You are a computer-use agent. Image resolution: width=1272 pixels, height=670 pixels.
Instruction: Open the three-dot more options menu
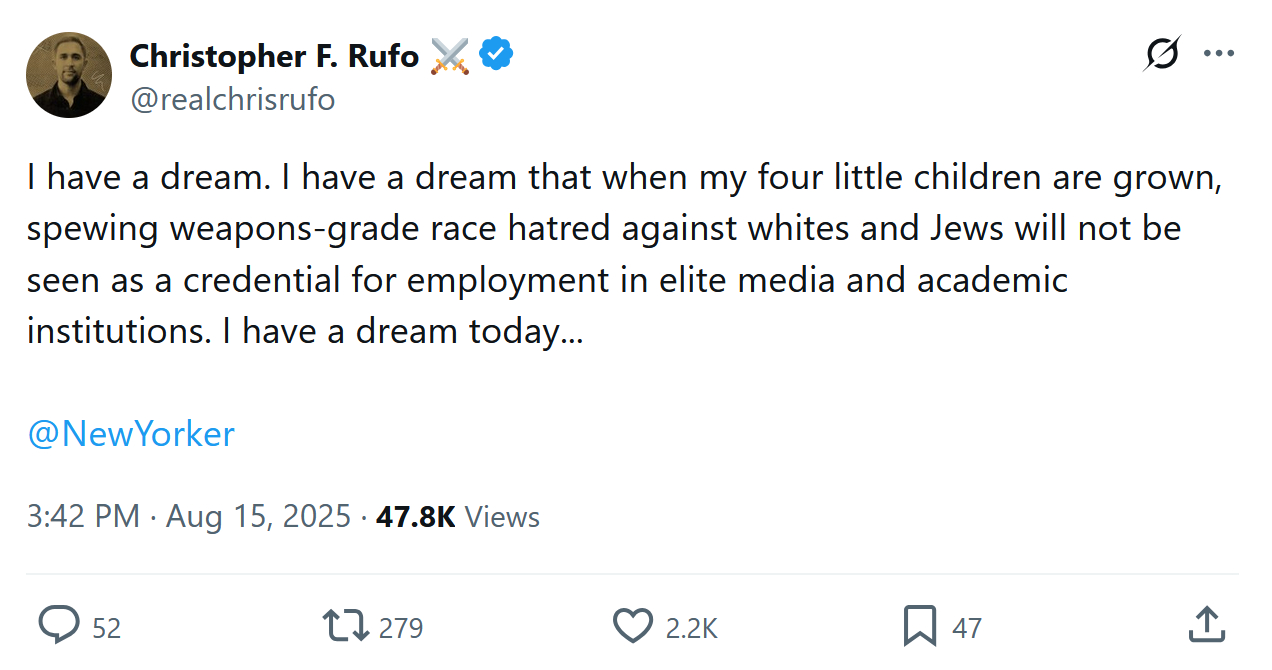pyautogui.click(x=1219, y=54)
